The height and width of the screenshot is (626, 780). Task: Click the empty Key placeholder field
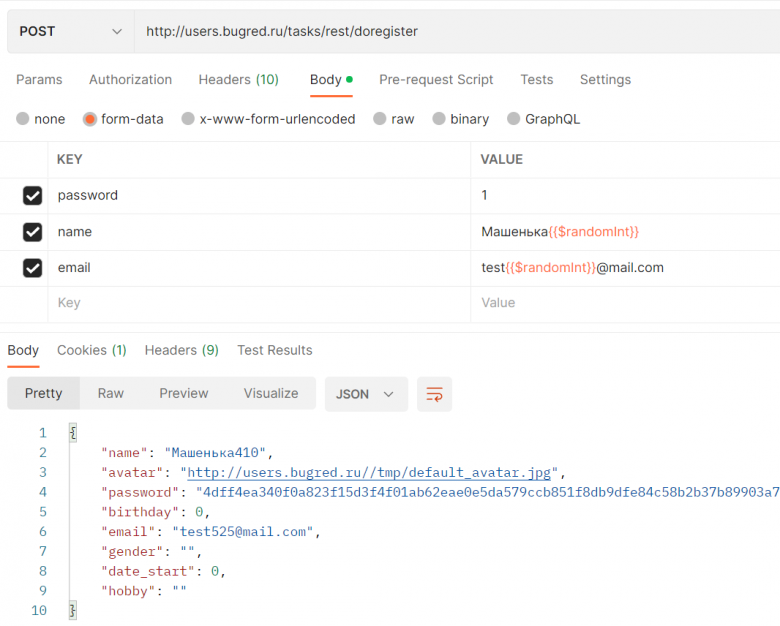pos(259,303)
